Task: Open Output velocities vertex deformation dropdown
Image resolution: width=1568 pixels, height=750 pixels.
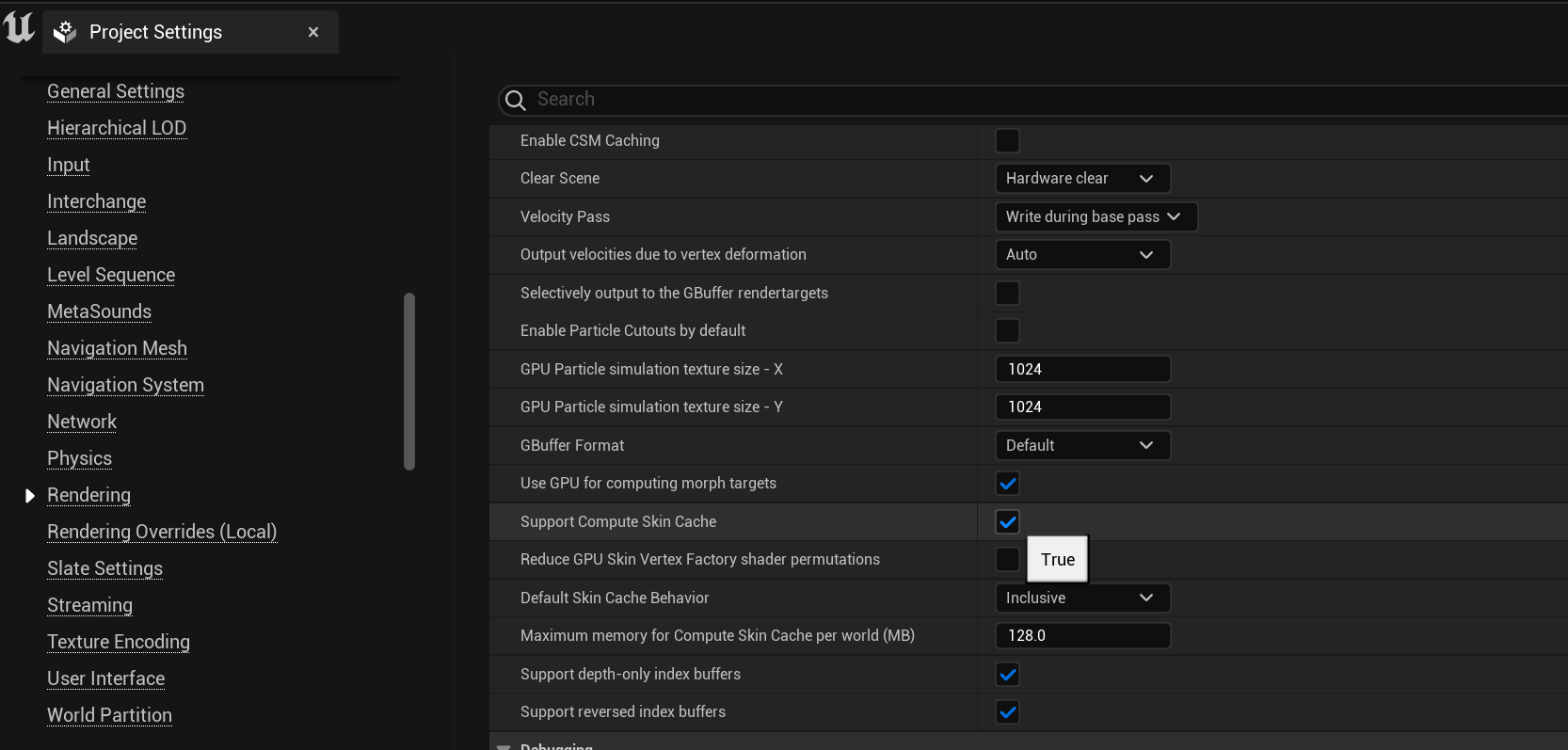Action: pyautogui.click(x=1082, y=254)
